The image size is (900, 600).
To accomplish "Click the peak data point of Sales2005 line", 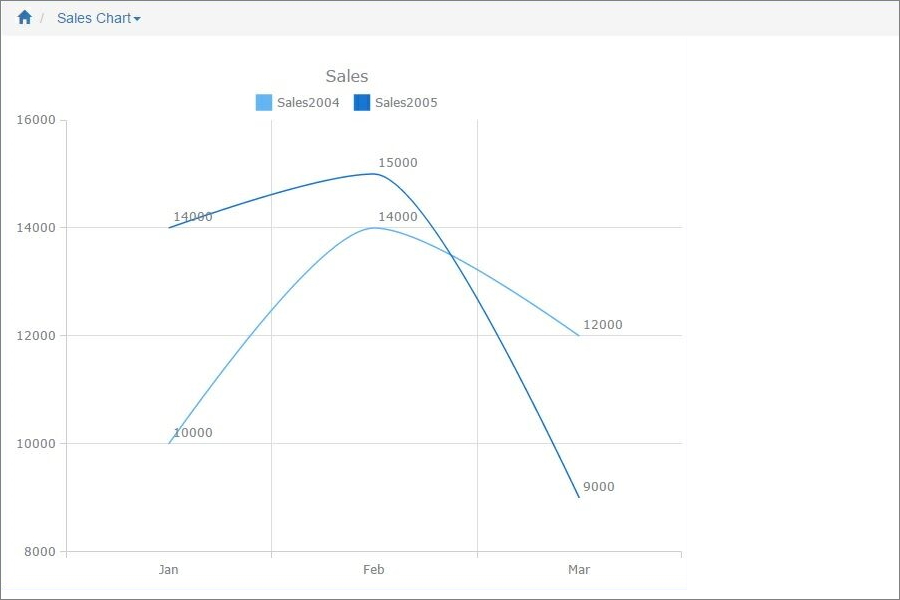I will tap(373, 173).
